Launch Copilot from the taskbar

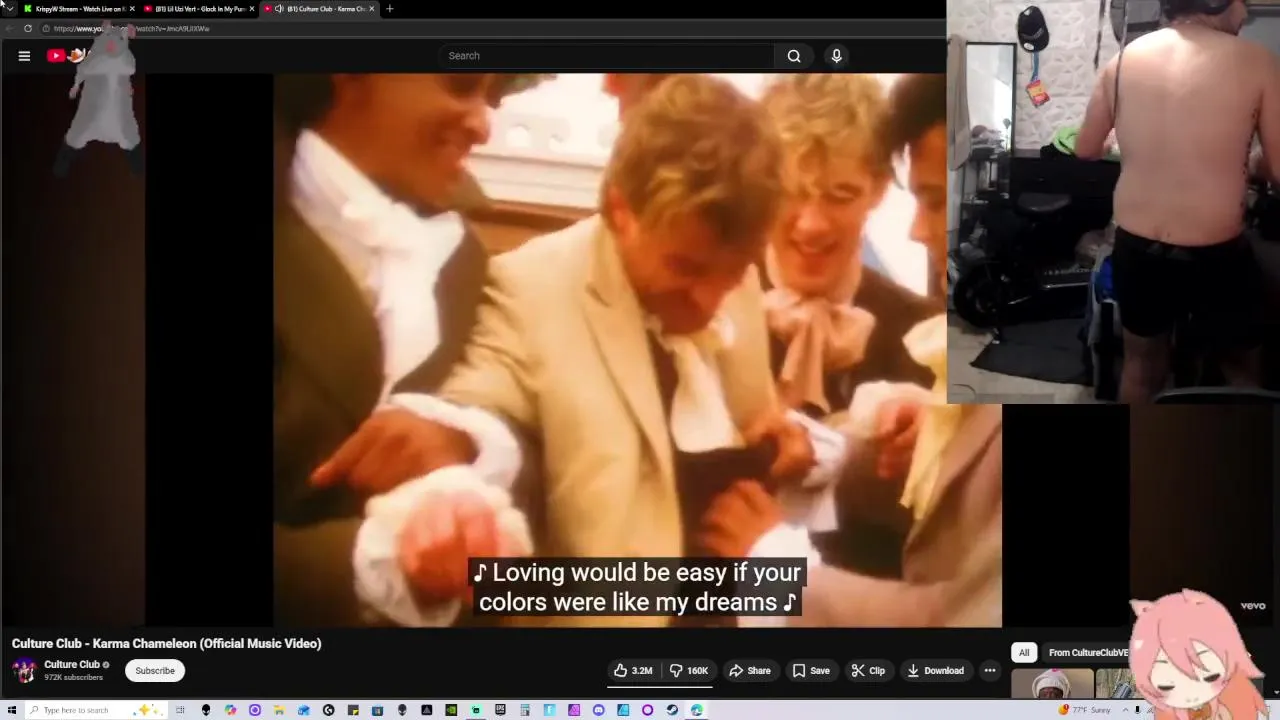230,710
